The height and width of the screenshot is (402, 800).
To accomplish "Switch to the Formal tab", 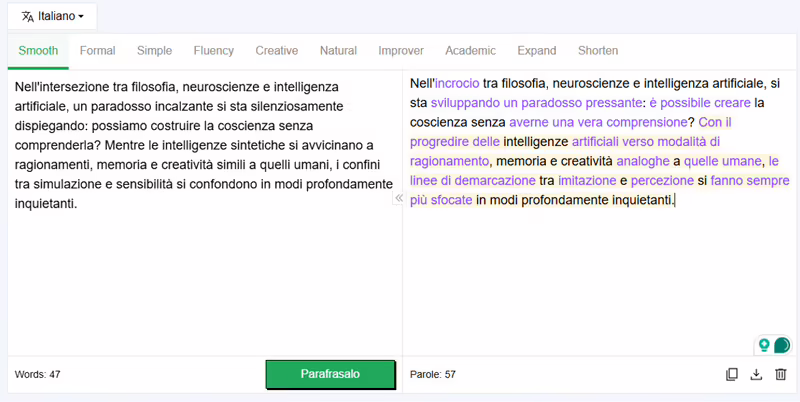I will click(97, 51).
